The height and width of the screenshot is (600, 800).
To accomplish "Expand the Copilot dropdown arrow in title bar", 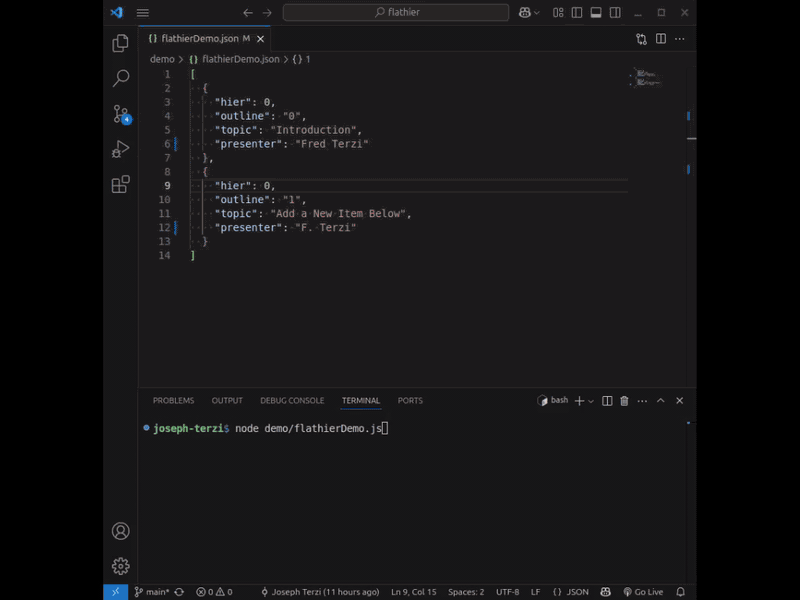I will click(x=537, y=13).
